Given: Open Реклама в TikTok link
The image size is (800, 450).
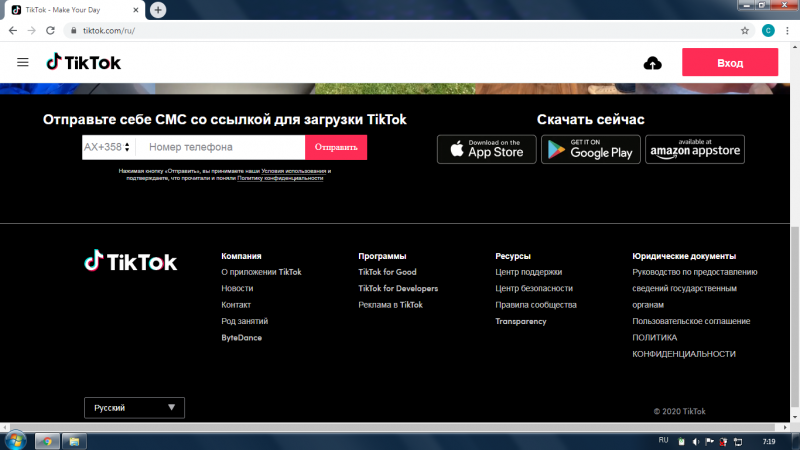Looking at the screenshot, I should 390,305.
